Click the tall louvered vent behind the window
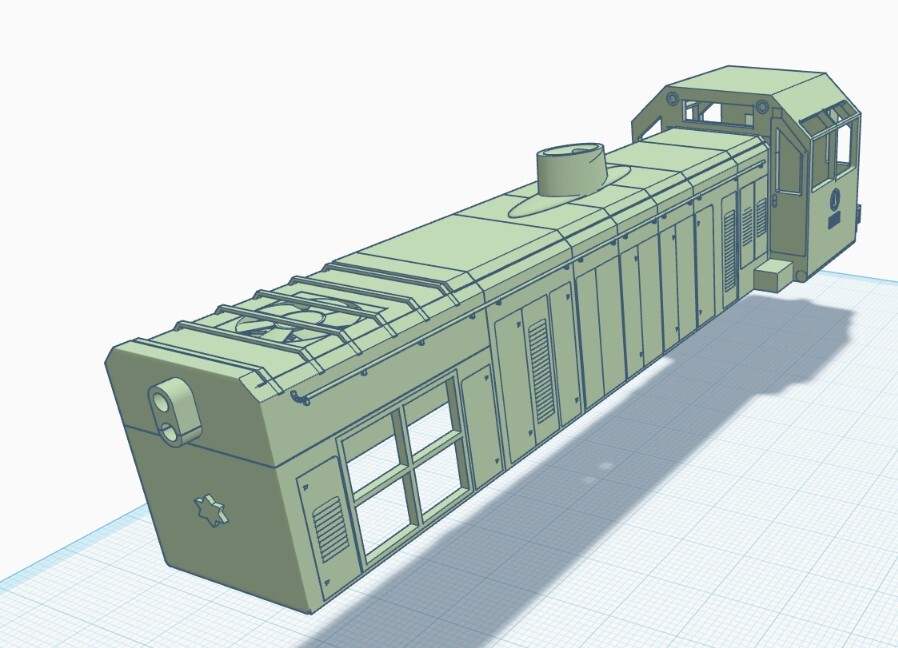This screenshot has height=648, width=898. tap(541, 371)
